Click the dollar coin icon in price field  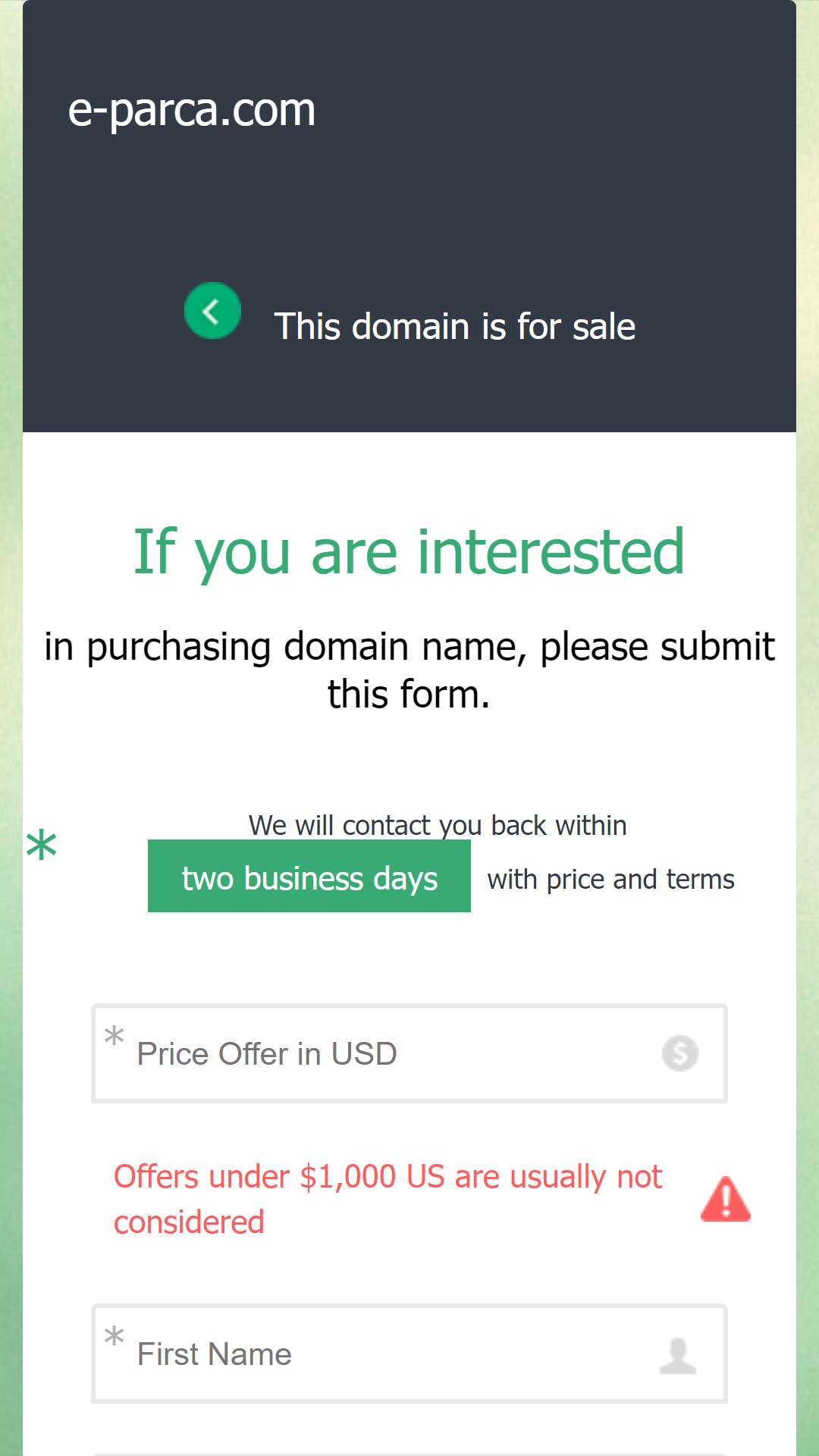(x=679, y=1053)
